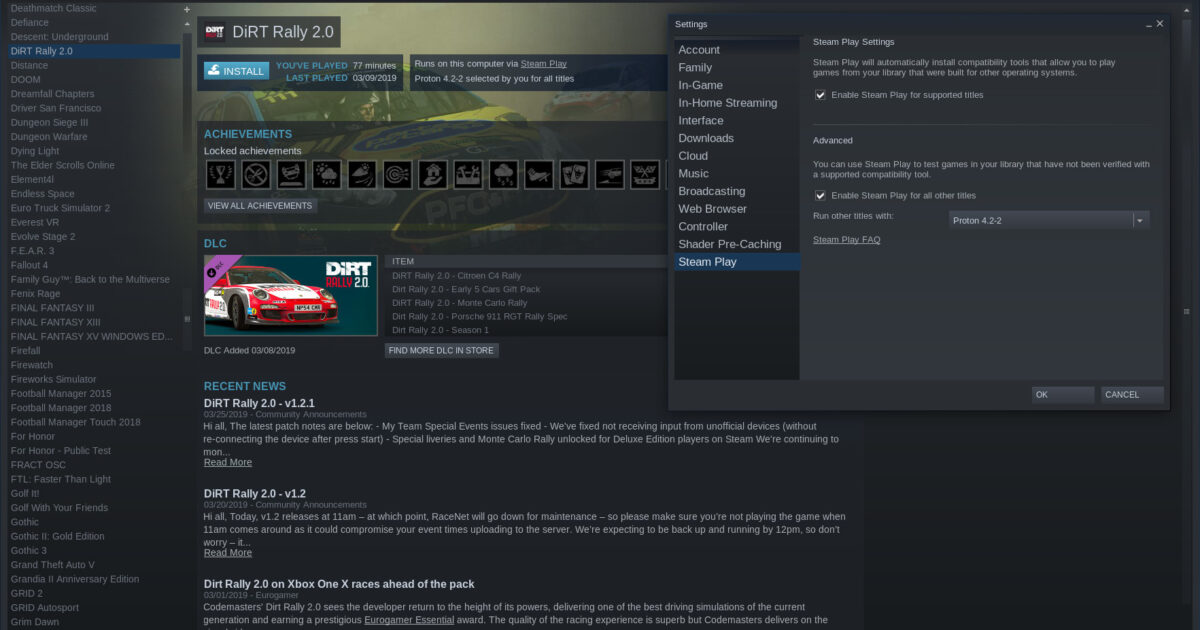Disable Steam Play for supported titles checkbox
The width and height of the screenshot is (1200, 630).
coord(820,95)
